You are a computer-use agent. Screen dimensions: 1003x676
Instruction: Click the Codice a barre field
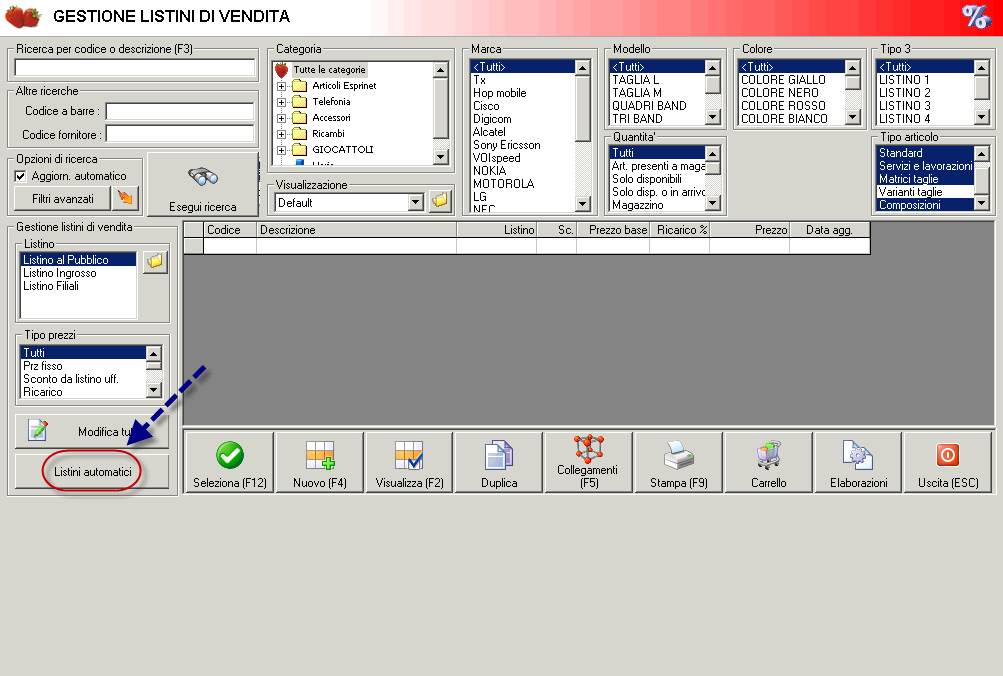[180, 111]
